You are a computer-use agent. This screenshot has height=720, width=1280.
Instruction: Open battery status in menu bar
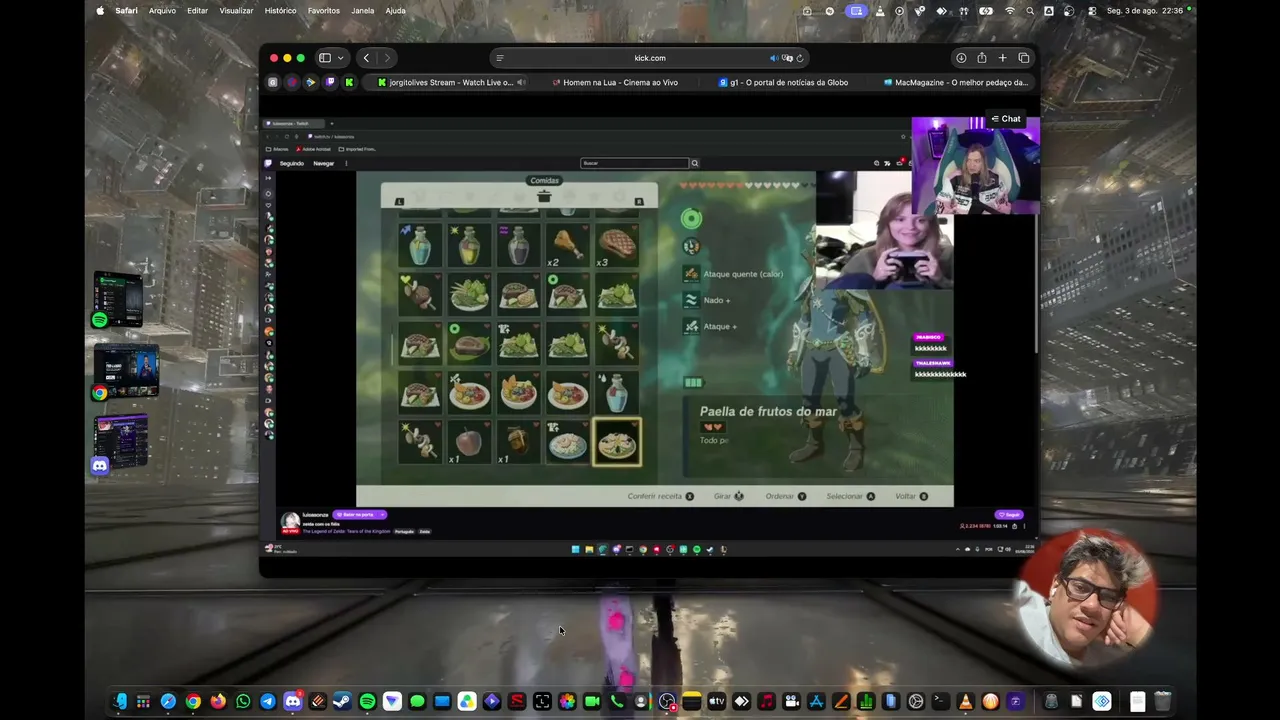(987, 11)
